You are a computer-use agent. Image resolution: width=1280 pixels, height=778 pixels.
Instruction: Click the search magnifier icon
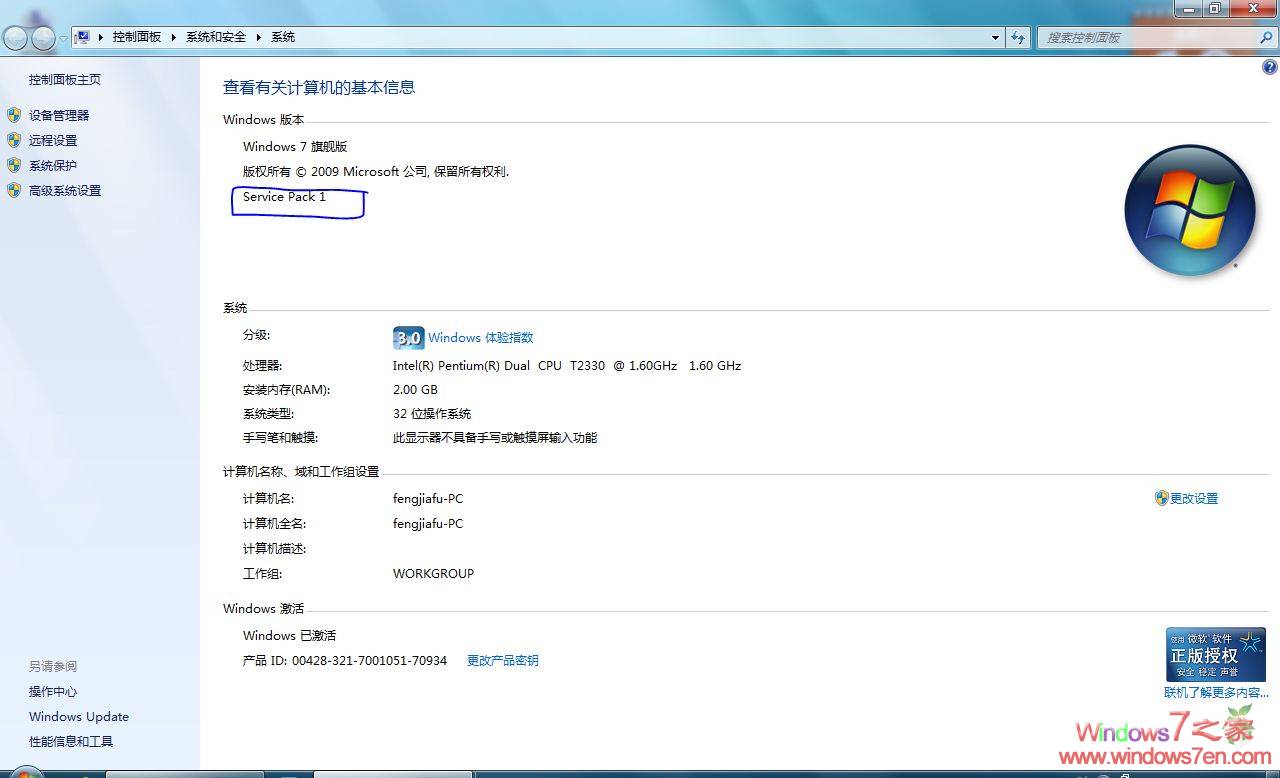click(1266, 37)
